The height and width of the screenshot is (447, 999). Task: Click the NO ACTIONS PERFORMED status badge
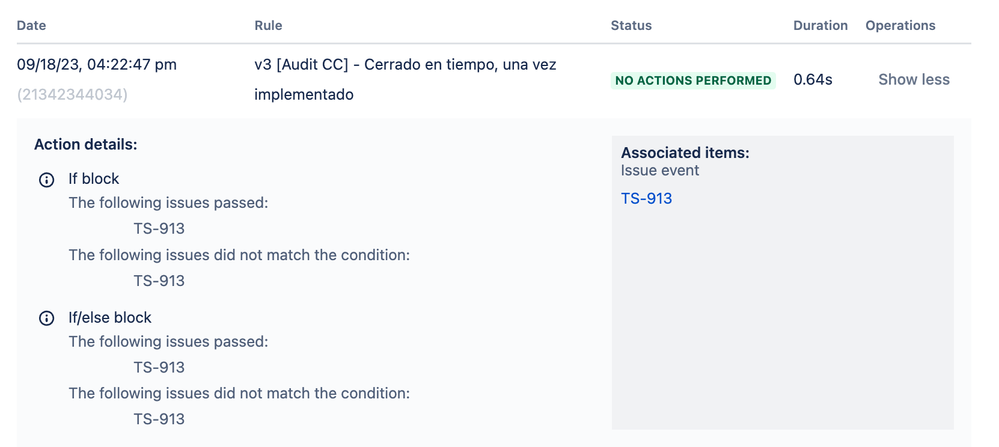click(693, 81)
